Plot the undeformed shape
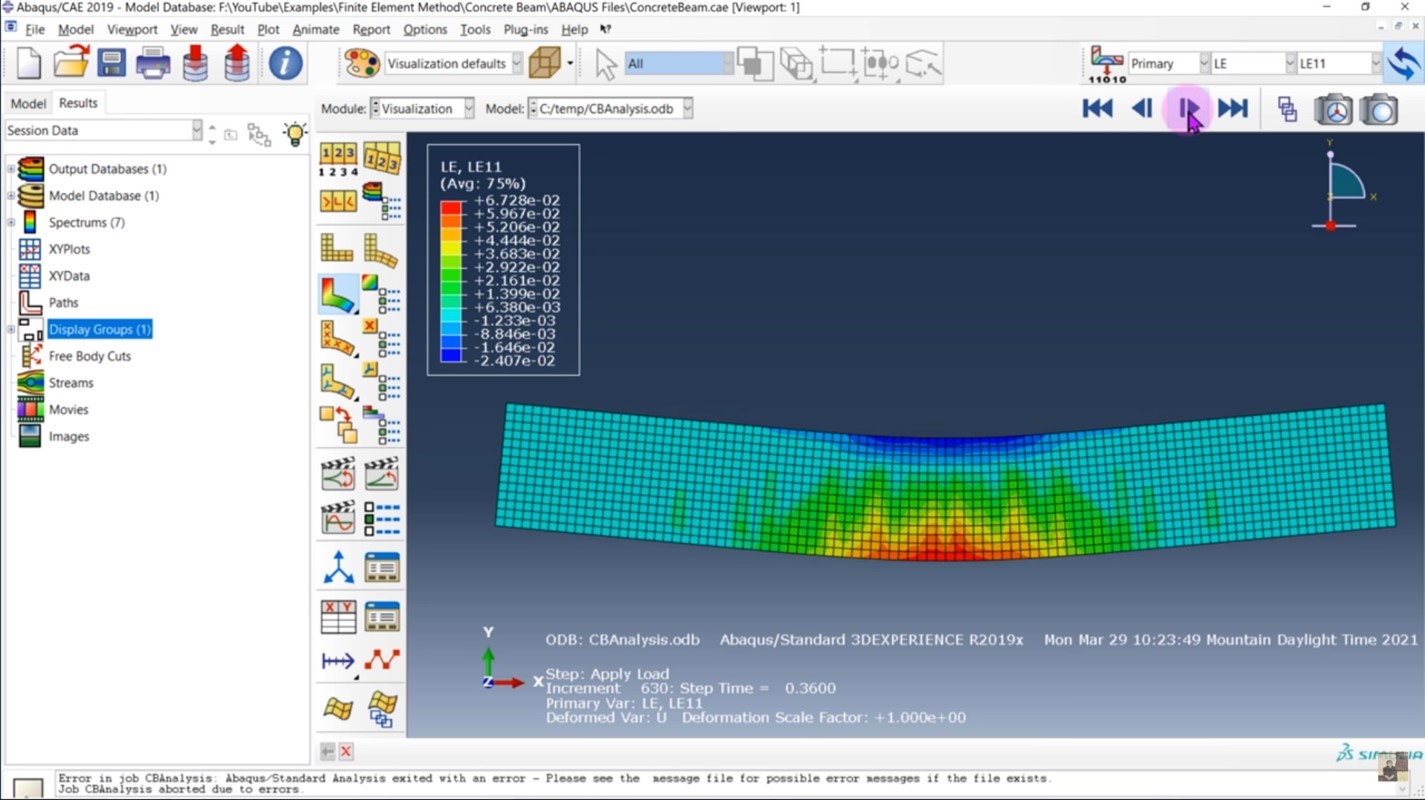Screen dimensions: 1425x800 coord(338,248)
